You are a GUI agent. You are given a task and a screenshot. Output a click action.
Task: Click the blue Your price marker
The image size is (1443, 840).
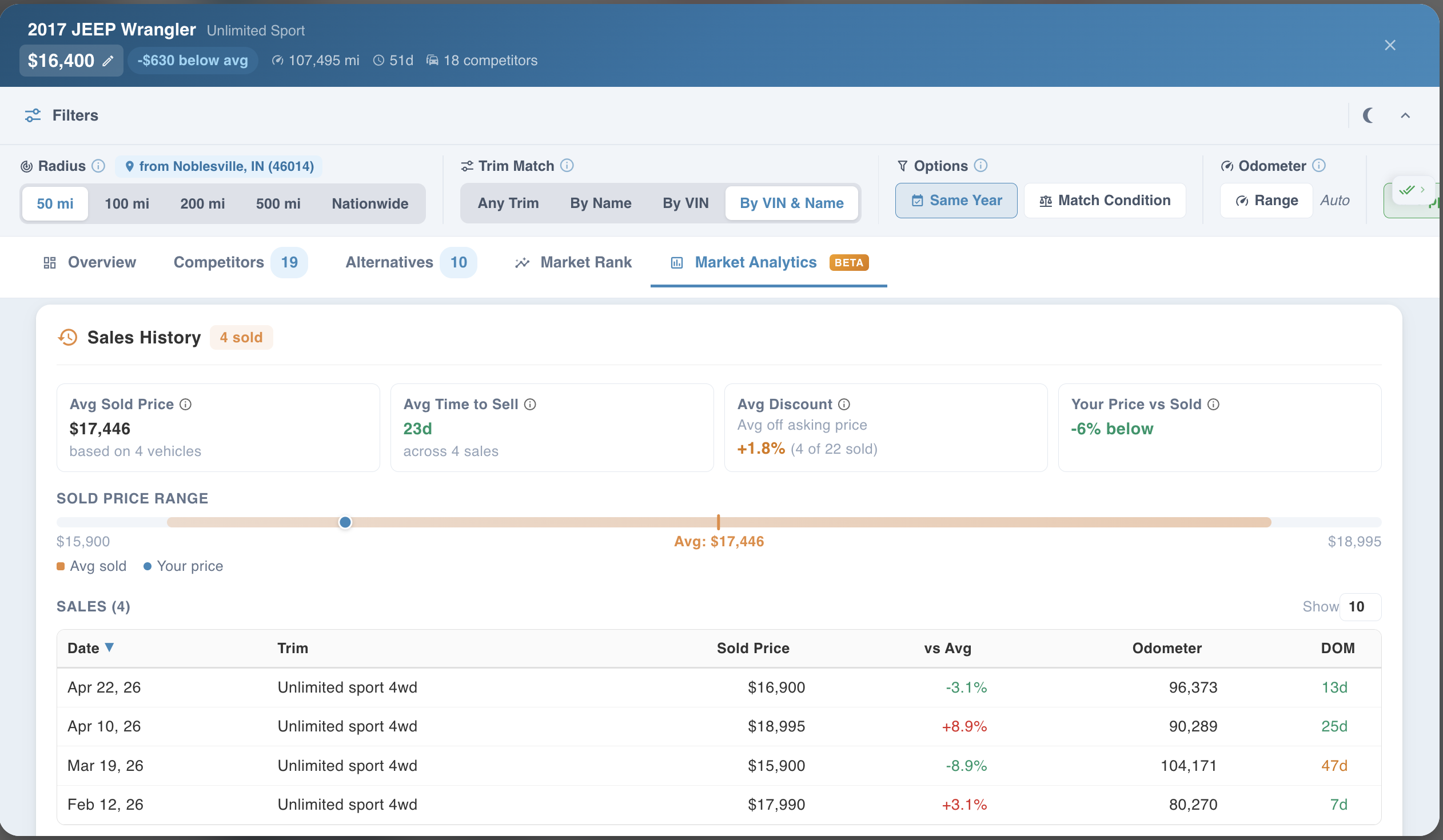345,522
